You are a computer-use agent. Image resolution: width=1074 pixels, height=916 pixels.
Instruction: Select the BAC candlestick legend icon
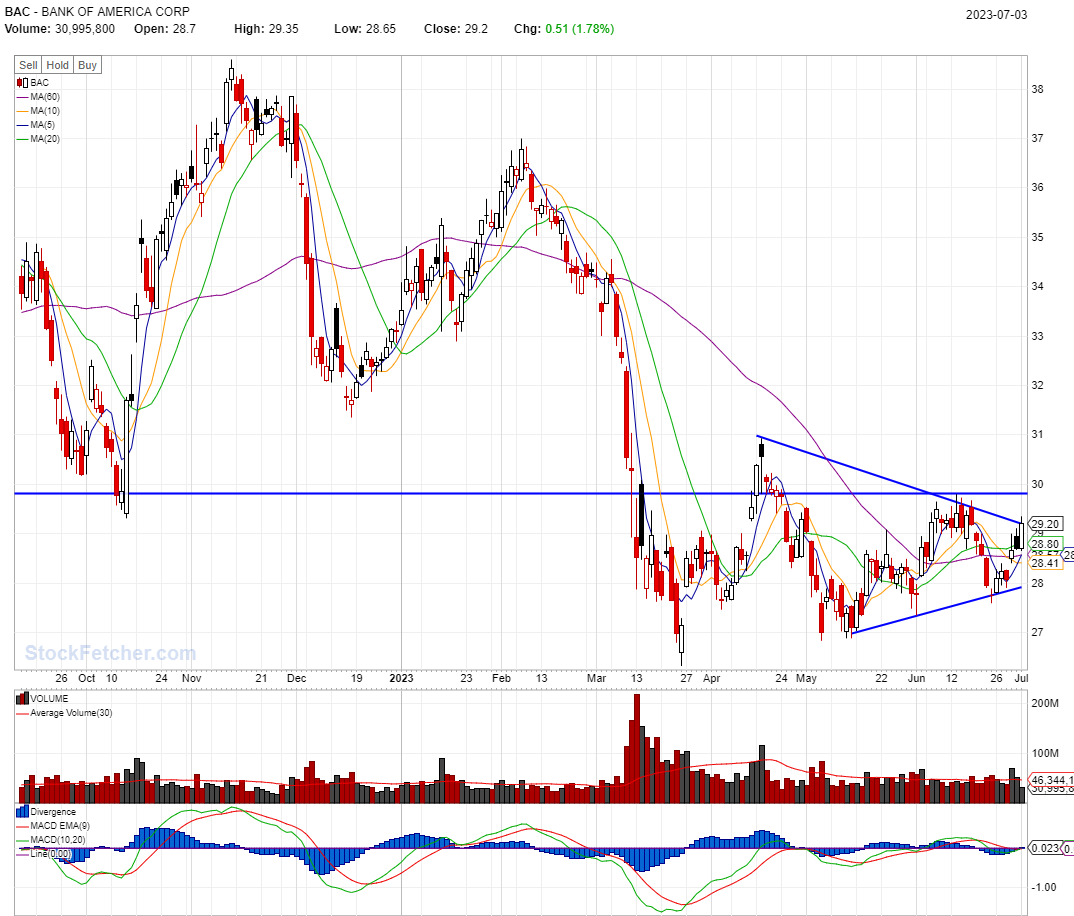[22, 83]
